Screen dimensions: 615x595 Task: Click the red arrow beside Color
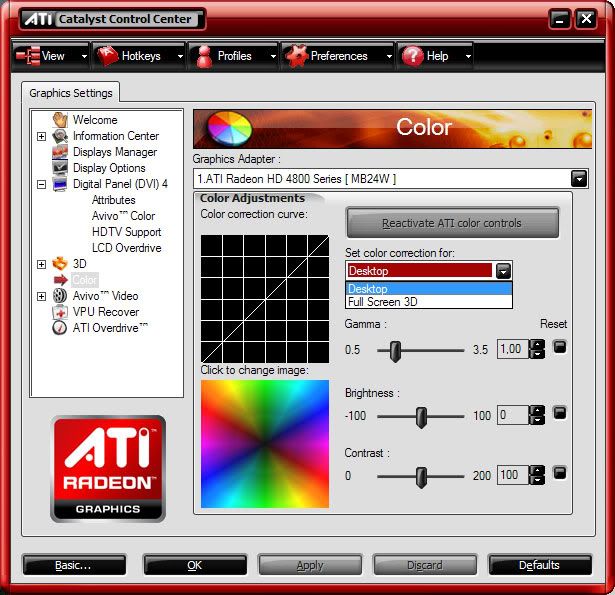click(x=61, y=280)
